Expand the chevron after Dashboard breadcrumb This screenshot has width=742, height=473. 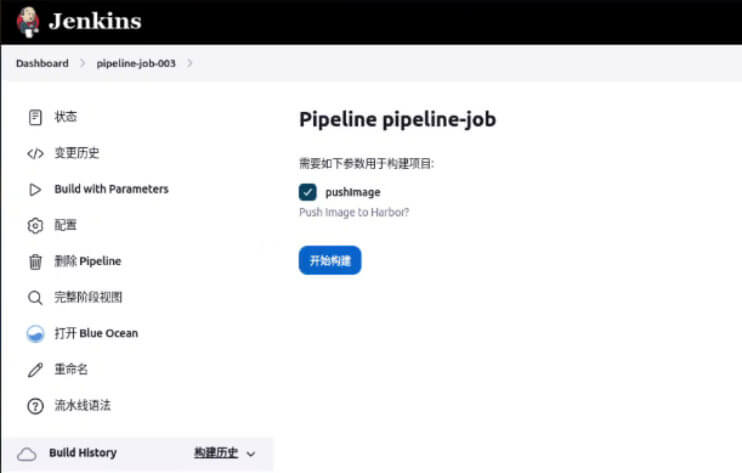[83, 63]
